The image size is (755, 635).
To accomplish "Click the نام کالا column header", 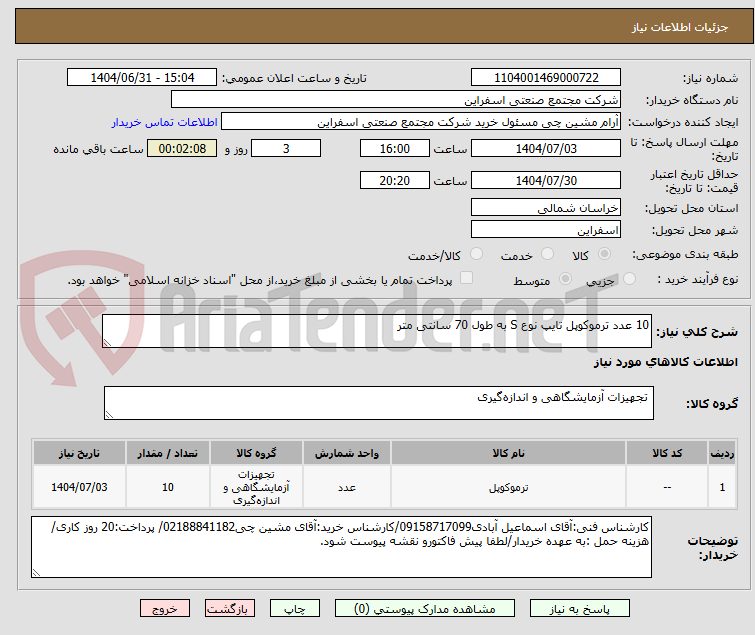I will point(508,453).
